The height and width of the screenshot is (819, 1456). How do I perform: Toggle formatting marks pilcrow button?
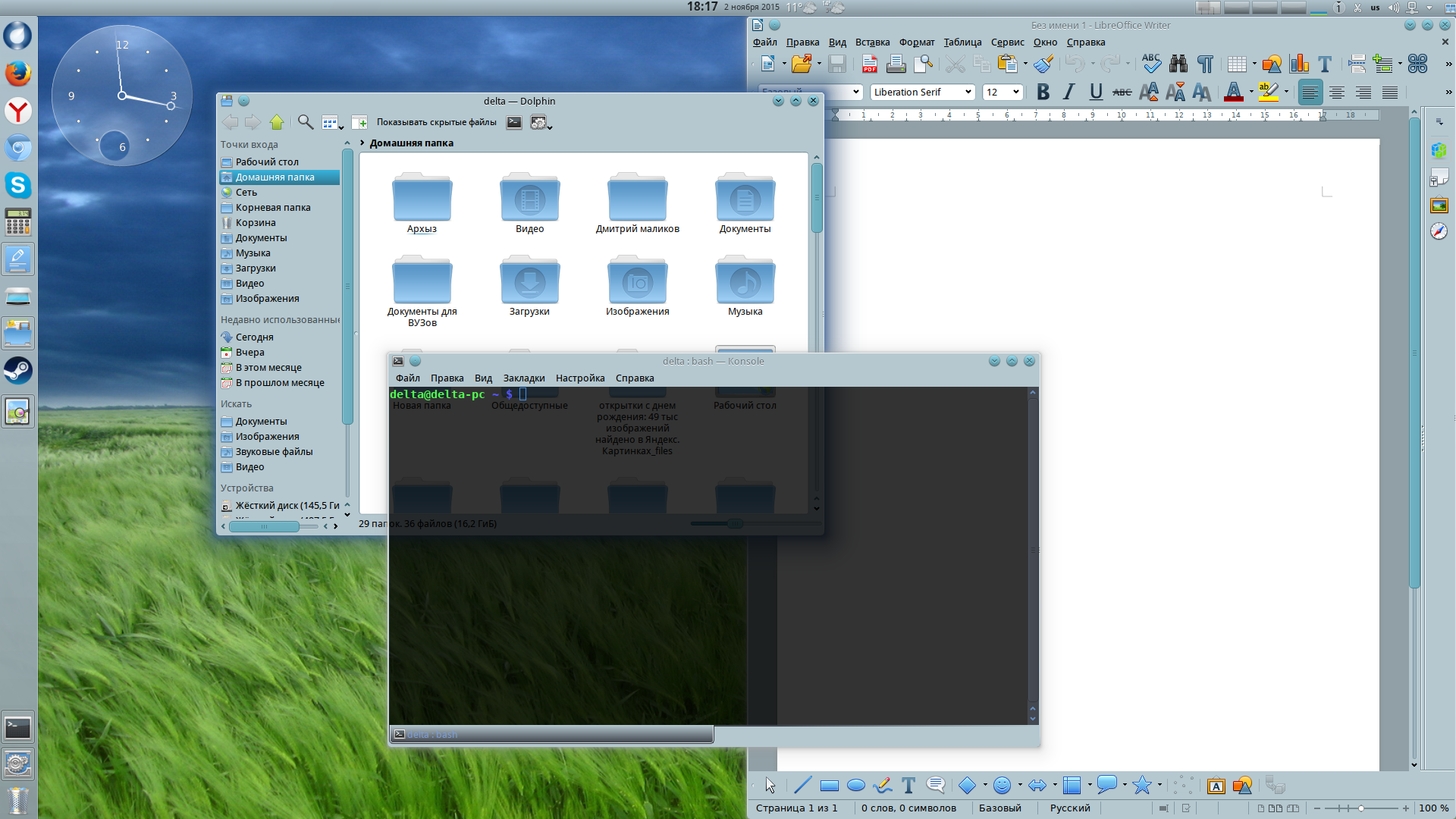coord(1205,64)
